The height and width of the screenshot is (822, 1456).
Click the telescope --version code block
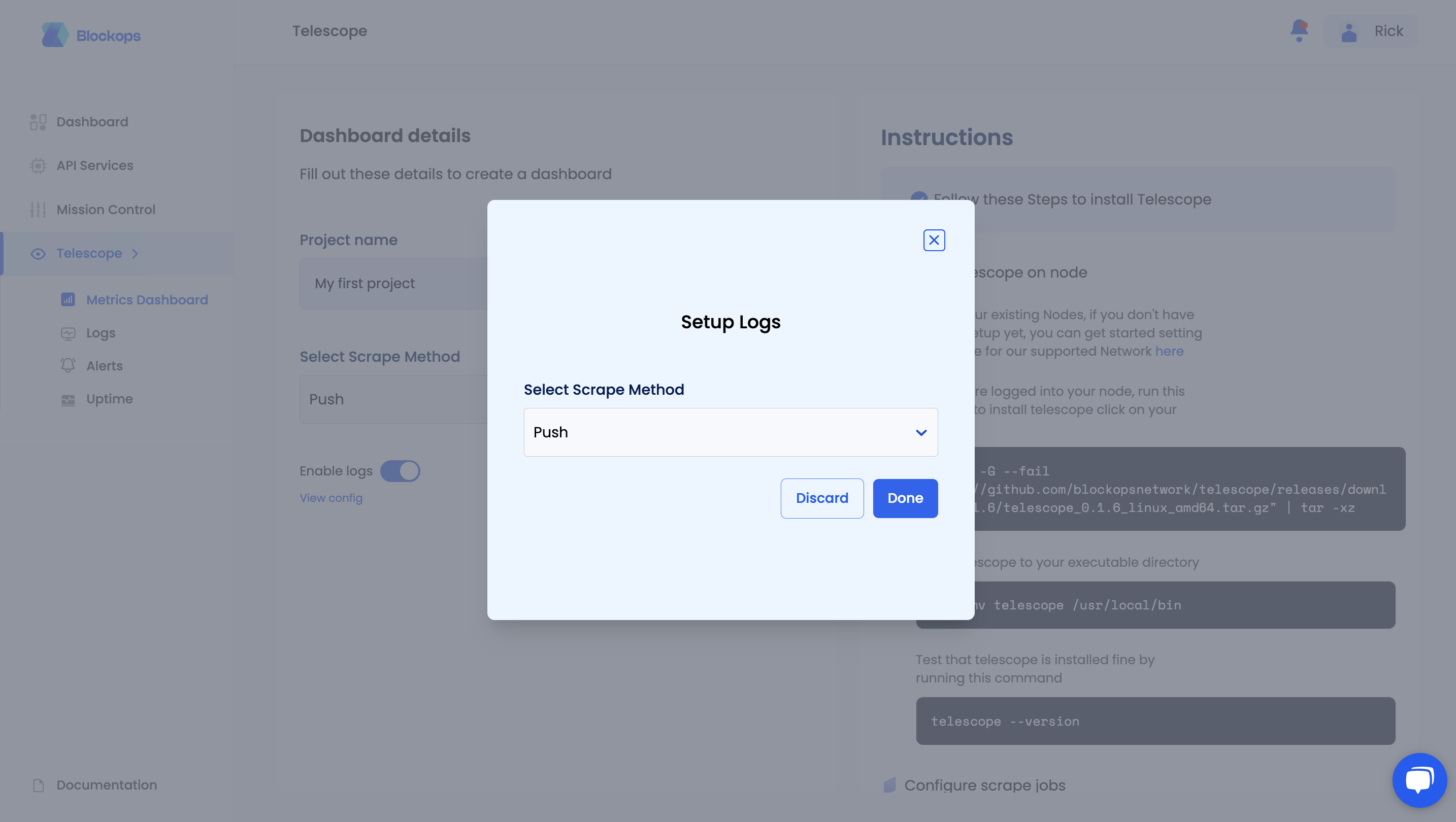[1155, 721]
